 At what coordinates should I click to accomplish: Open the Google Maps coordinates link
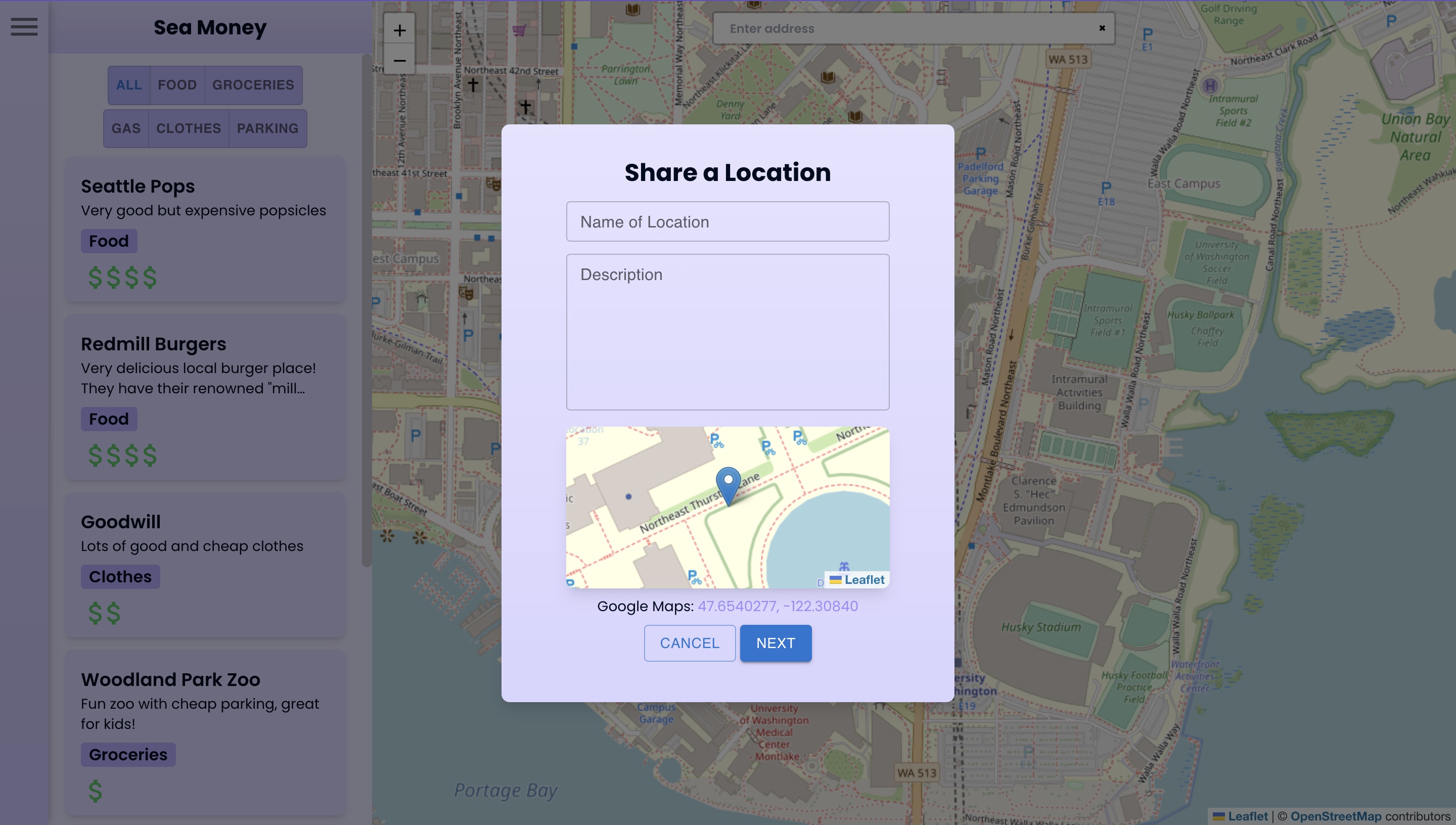[x=777, y=606]
